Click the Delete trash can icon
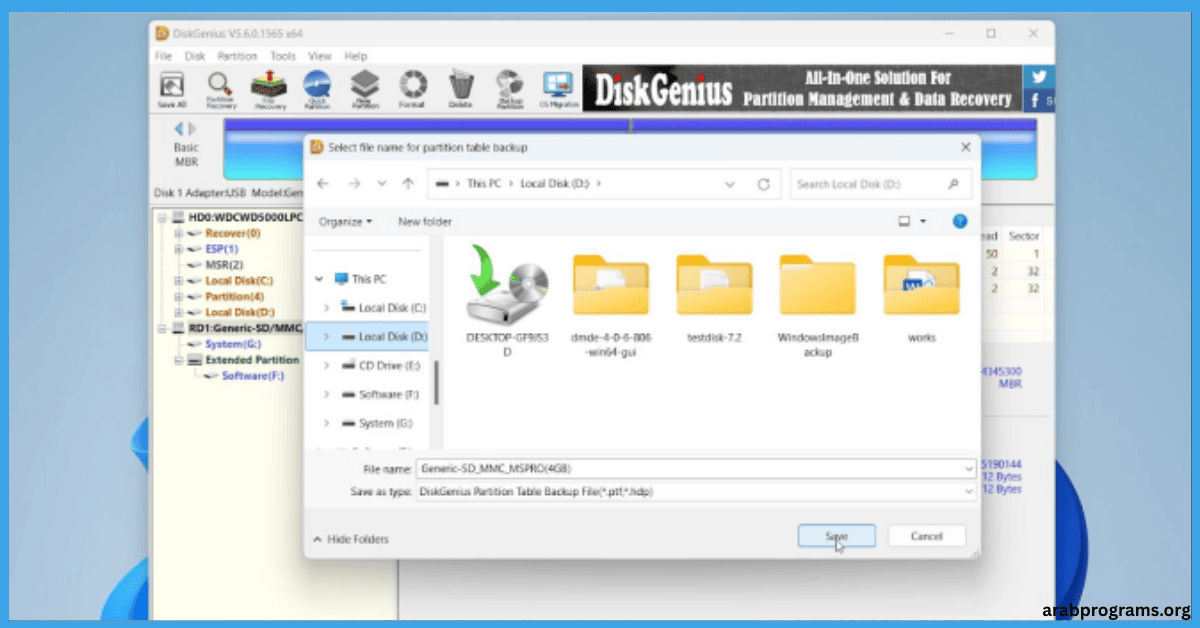 [461, 89]
